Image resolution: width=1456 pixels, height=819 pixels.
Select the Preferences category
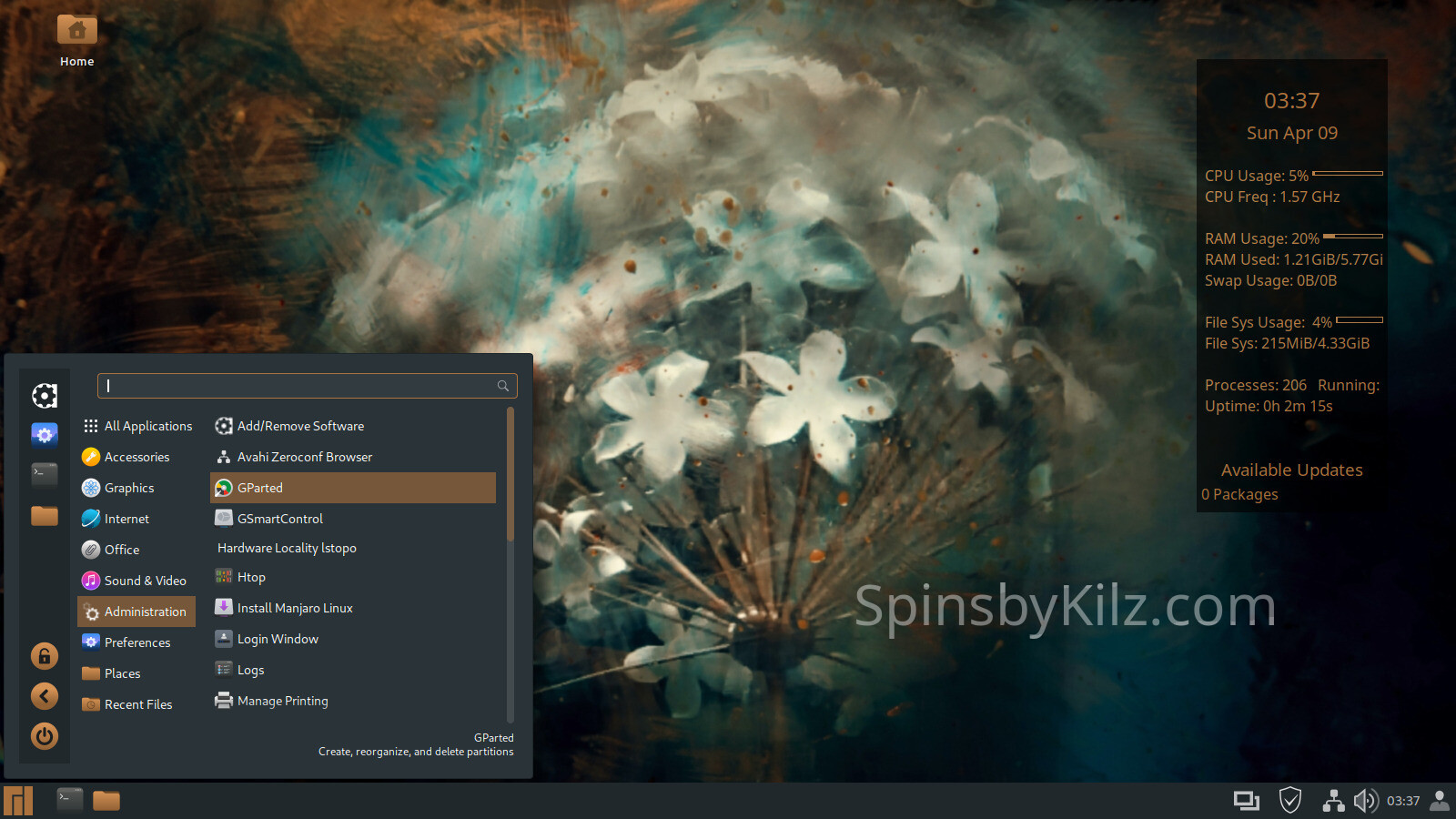click(136, 642)
